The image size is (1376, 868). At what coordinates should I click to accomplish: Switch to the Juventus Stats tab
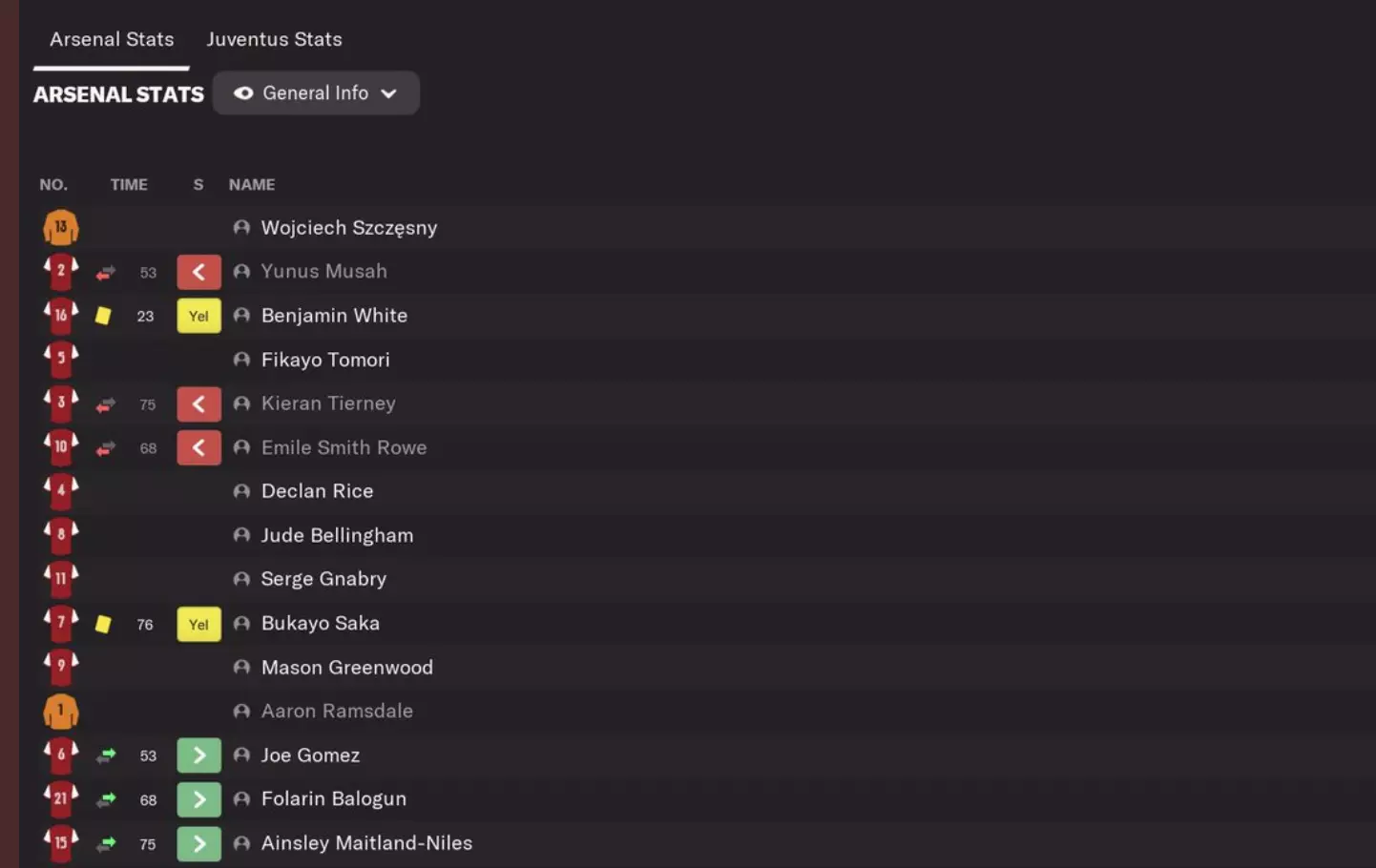pyautogui.click(x=274, y=39)
